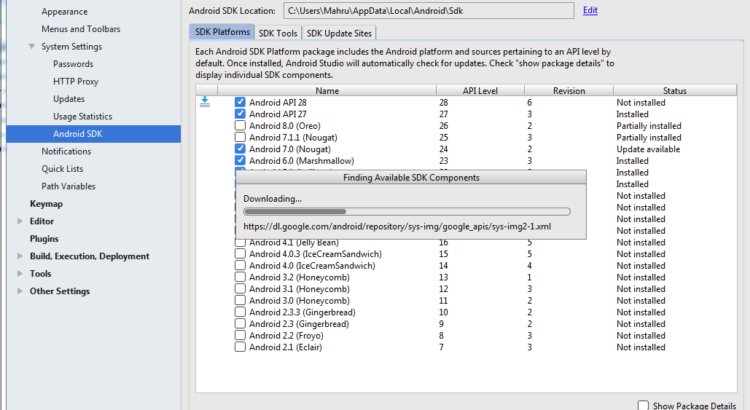Collapse the System Settings tree node

coord(32,47)
